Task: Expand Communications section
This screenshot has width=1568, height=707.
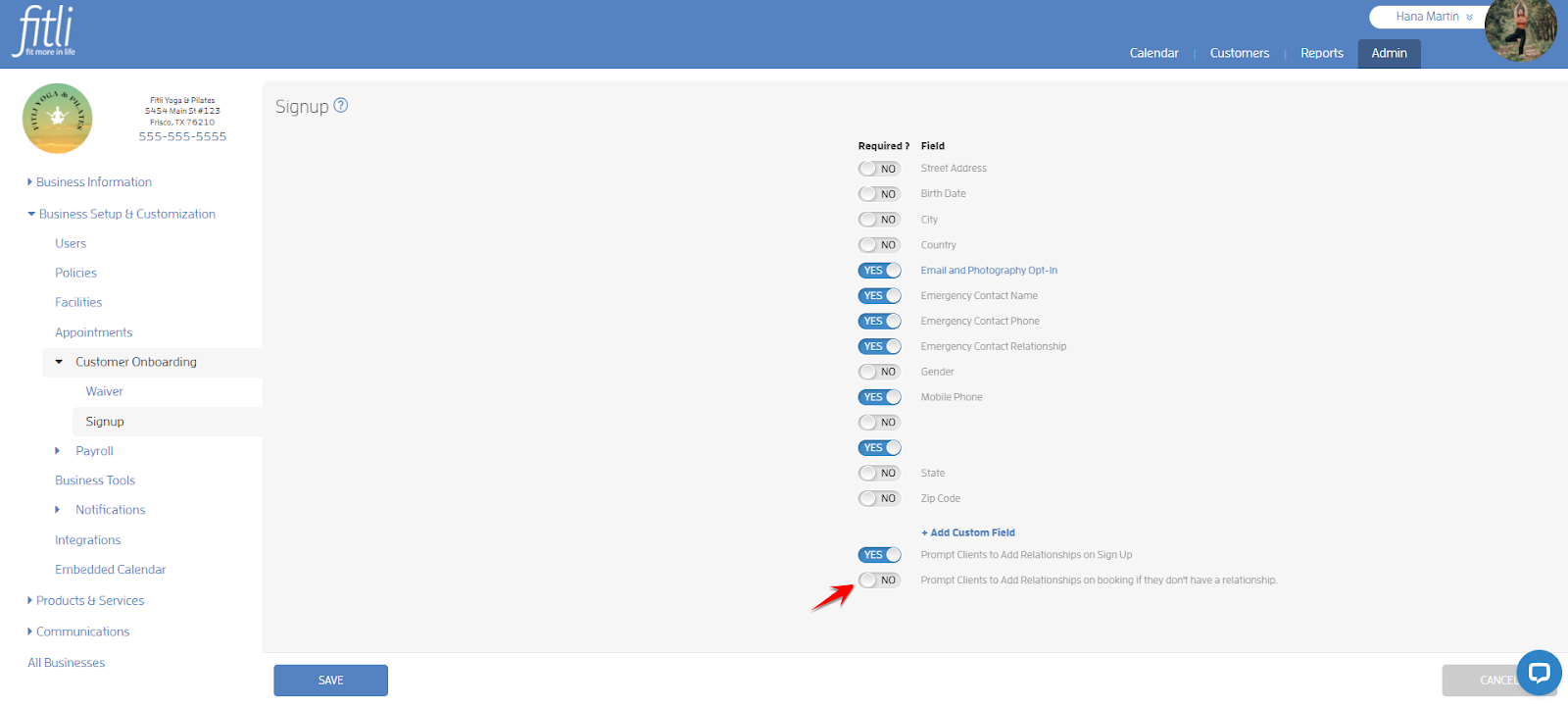Action: 78,631
